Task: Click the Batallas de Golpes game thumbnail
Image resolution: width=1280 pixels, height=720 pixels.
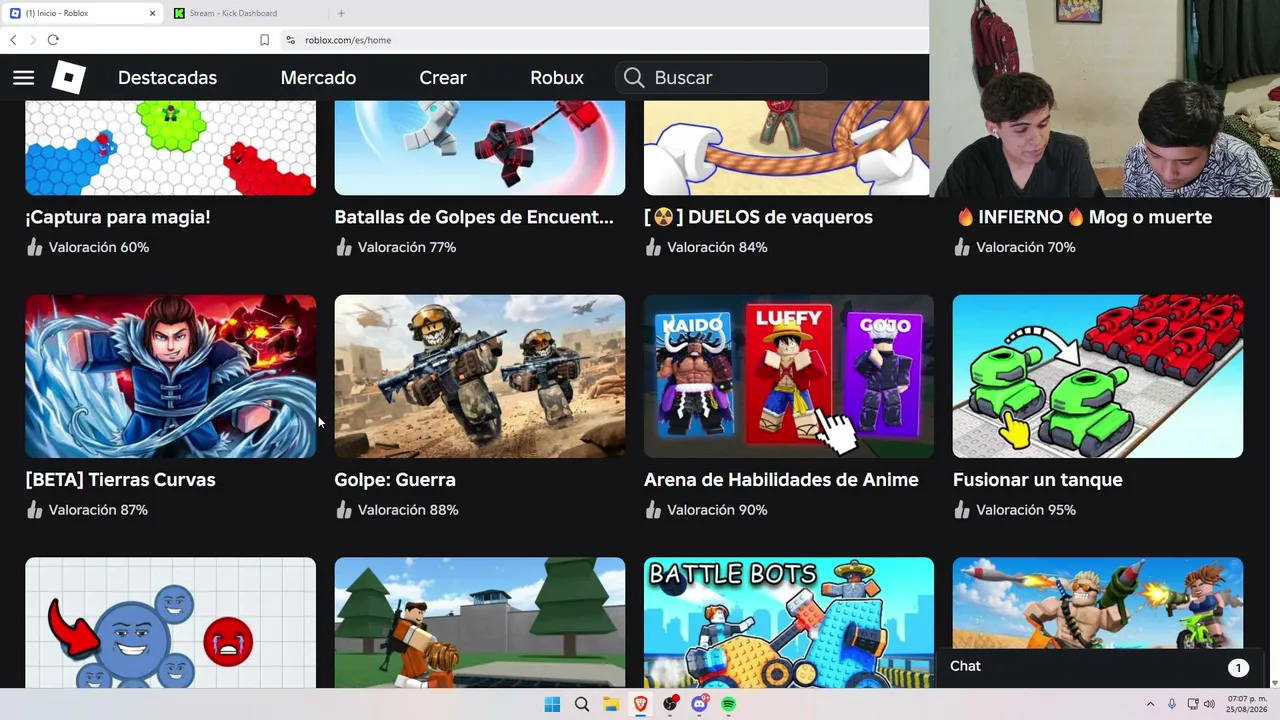Action: (x=480, y=148)
